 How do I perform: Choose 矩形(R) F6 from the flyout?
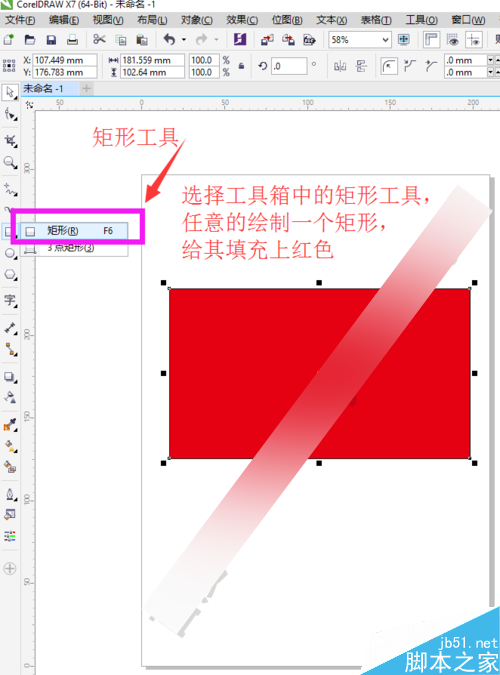click(74, 231)
